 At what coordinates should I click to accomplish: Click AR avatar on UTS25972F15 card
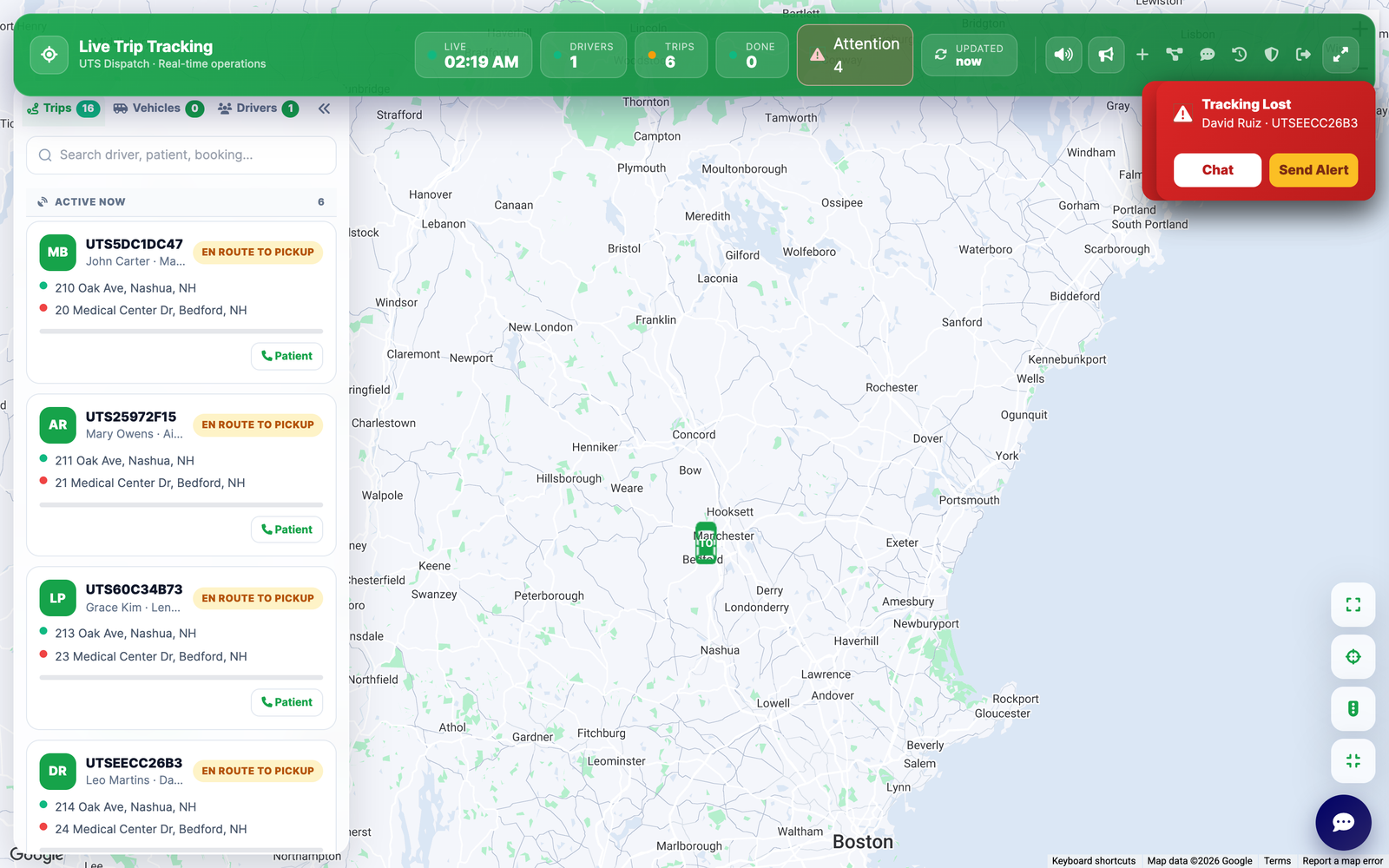(57, 425)
